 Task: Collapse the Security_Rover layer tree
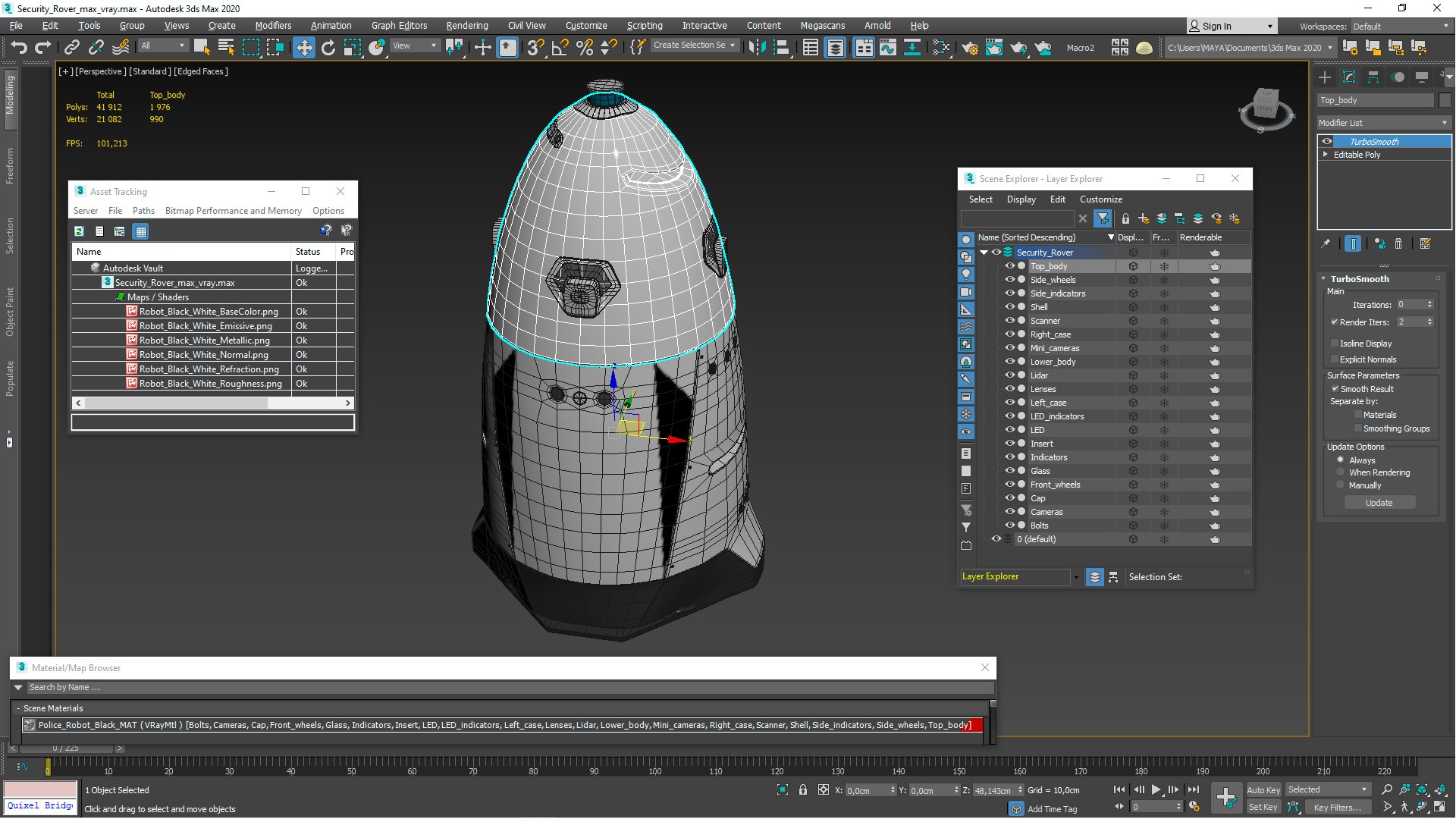click(x=984, y=253)
